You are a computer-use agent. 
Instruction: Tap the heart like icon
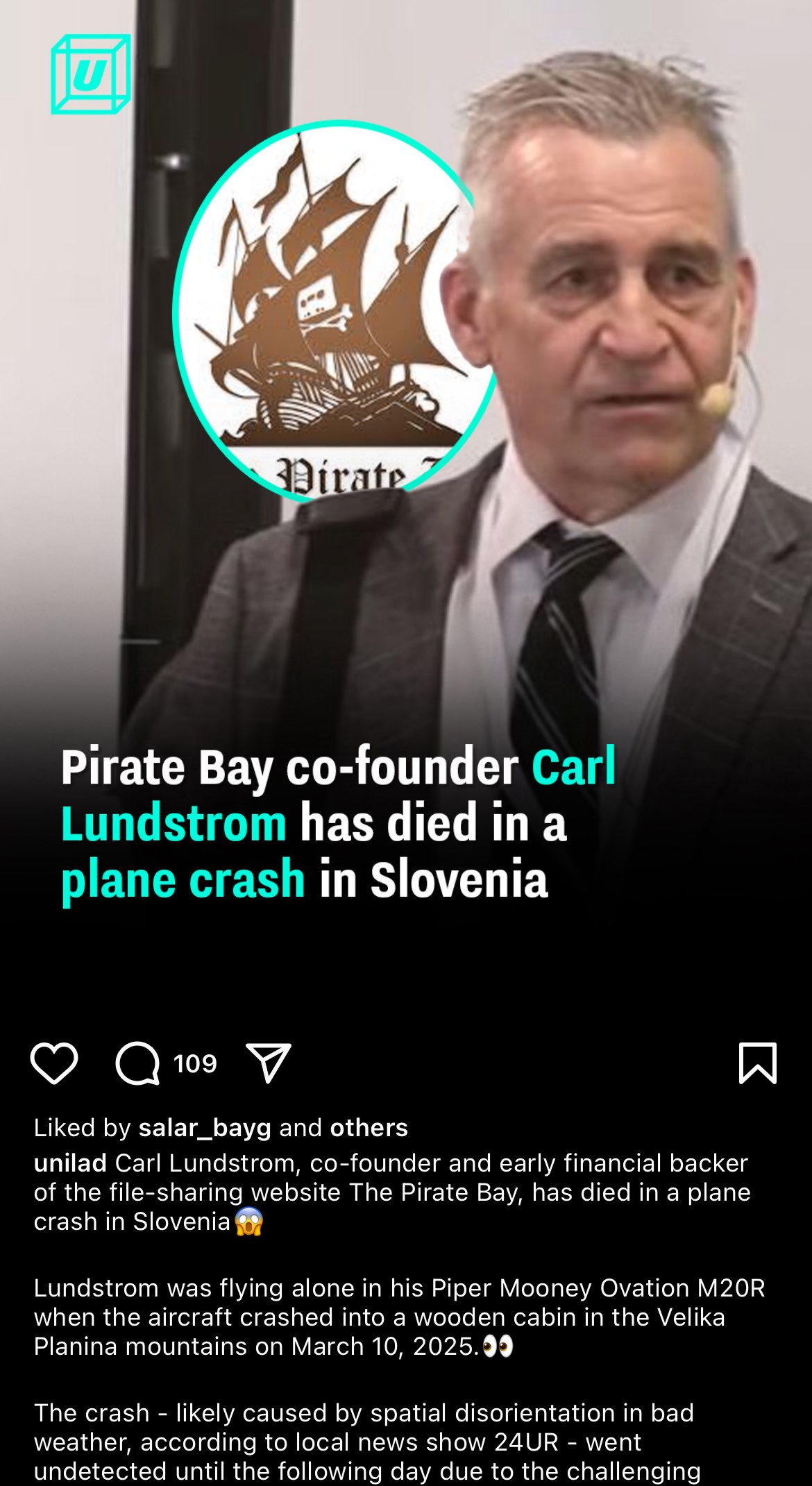[54, 1063]
